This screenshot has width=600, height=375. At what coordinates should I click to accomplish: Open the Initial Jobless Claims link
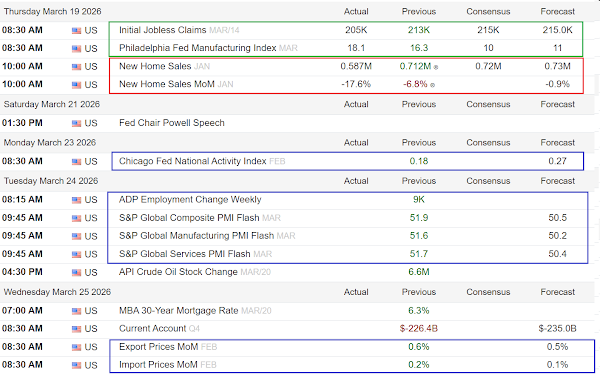(163, 30)
